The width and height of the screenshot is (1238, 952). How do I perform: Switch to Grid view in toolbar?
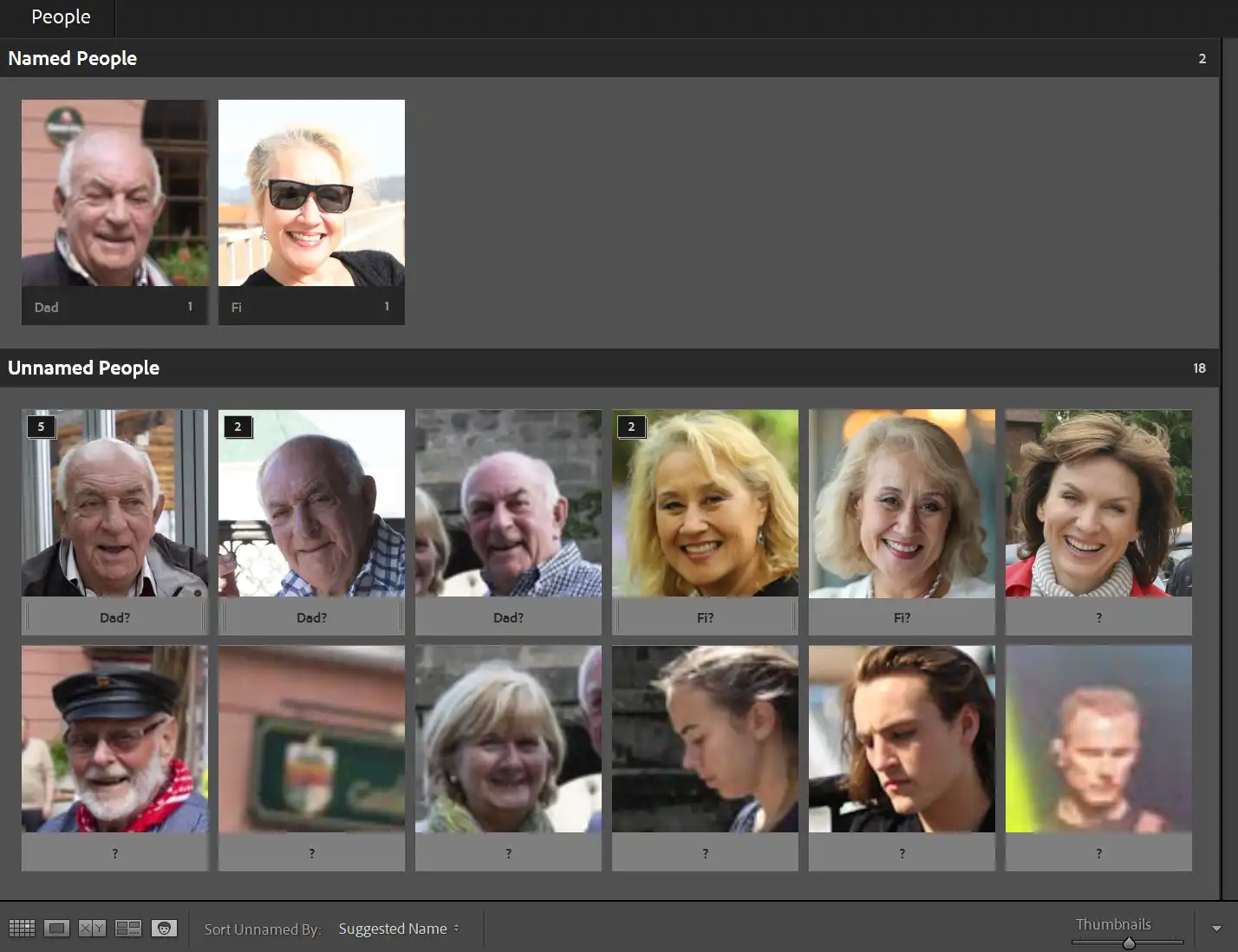(x=22, y=929)
